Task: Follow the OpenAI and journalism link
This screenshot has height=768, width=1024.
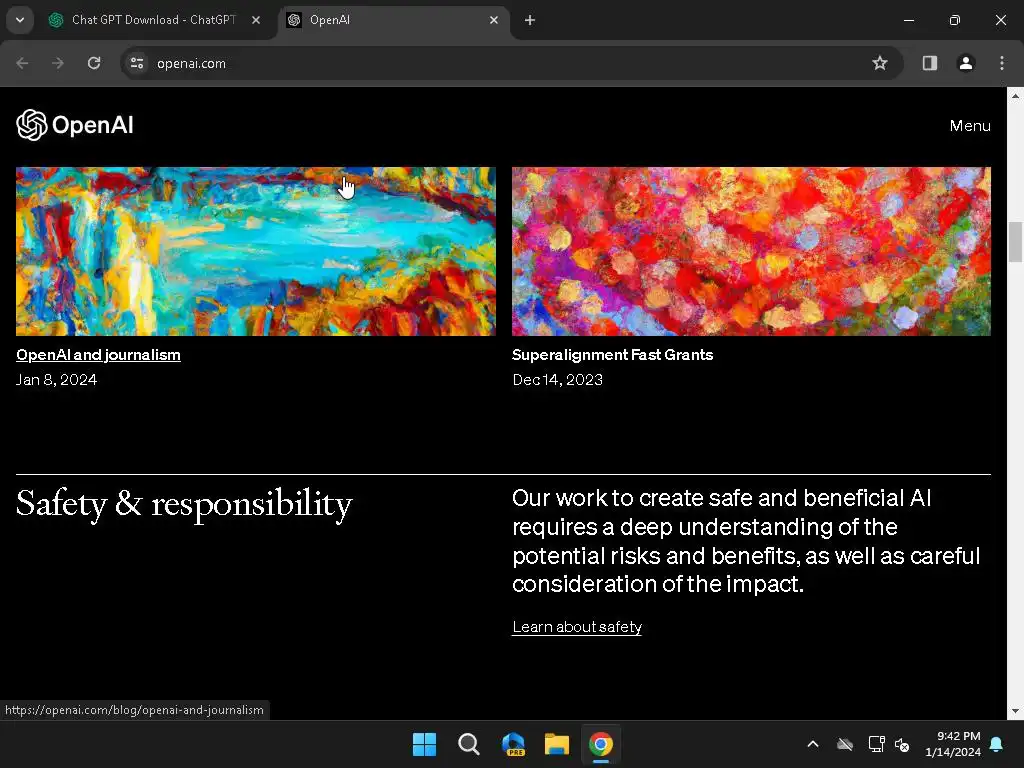Action: (99, 355)
